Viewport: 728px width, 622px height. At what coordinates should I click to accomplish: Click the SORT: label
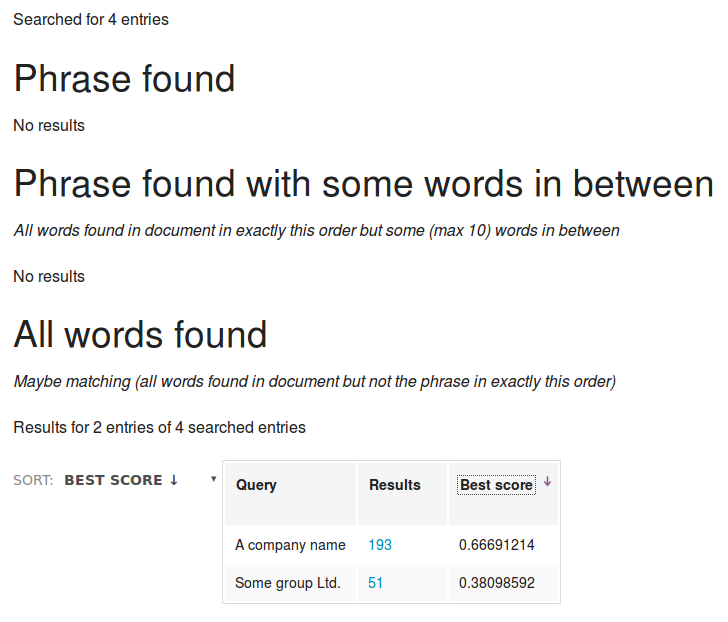coord(33,480)
